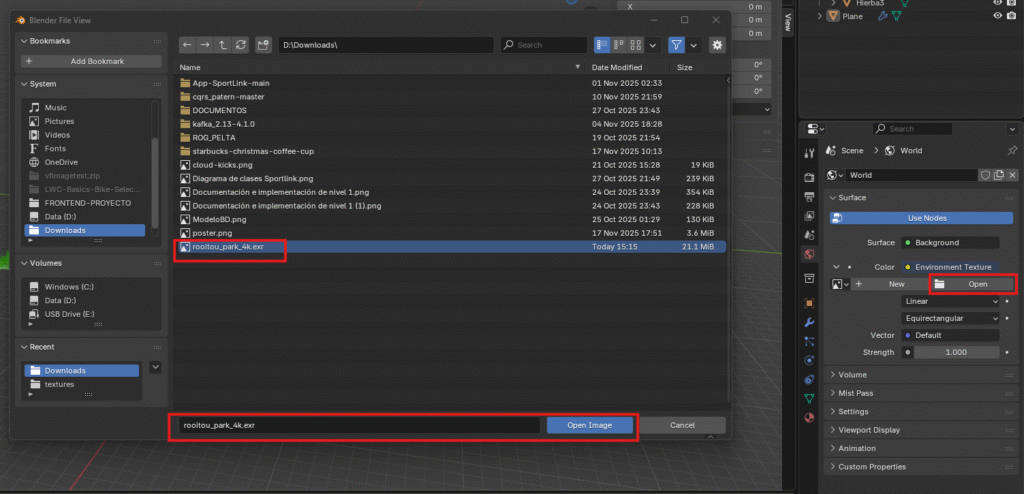Open filter settings dropdown arrow
This screenshot has height=494, width=1024.
click(694, 45)
